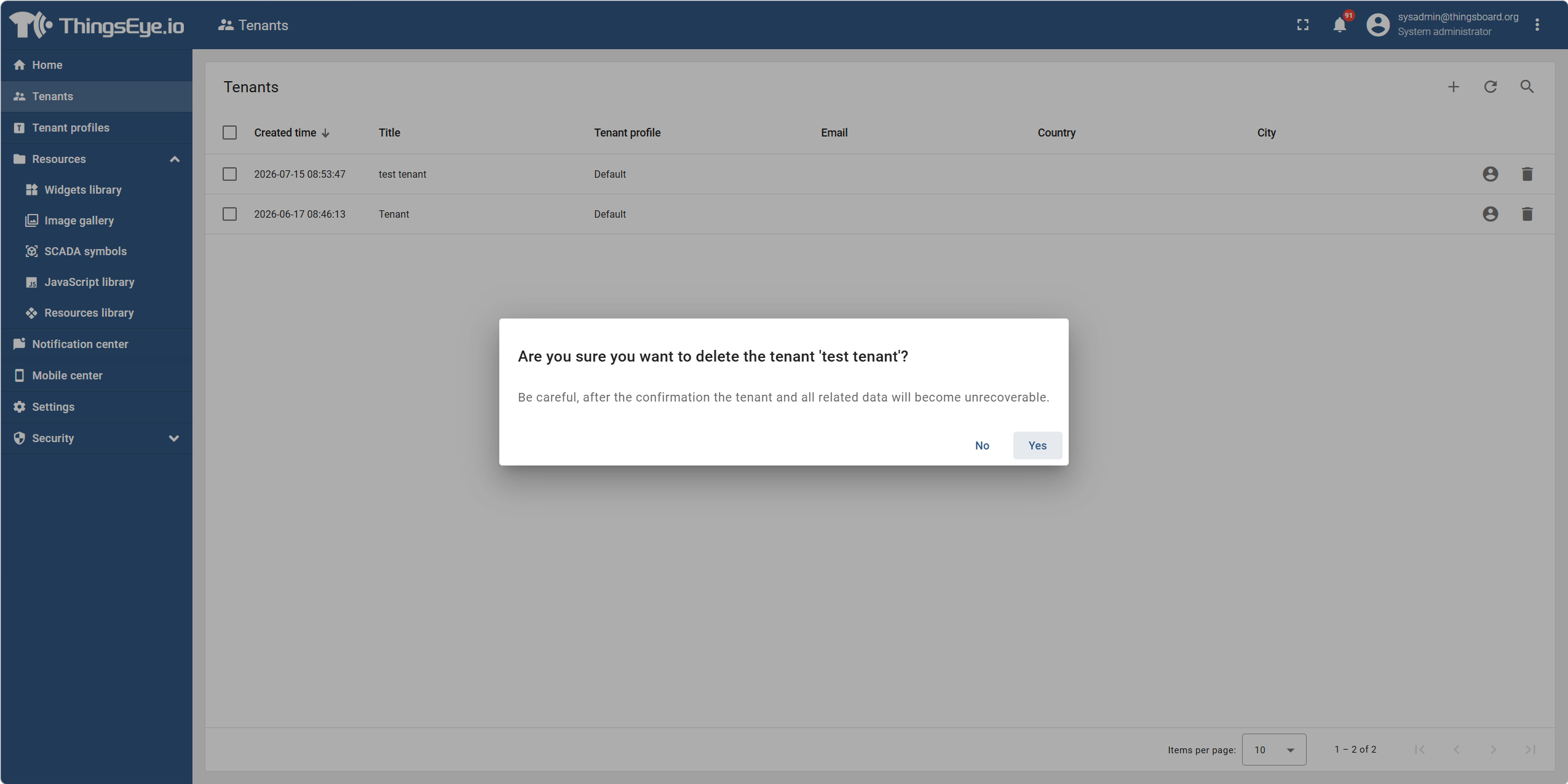Screen dimensions: 1568x784
Task: Click the Resources library icon
Action: (x=32, y=313)
